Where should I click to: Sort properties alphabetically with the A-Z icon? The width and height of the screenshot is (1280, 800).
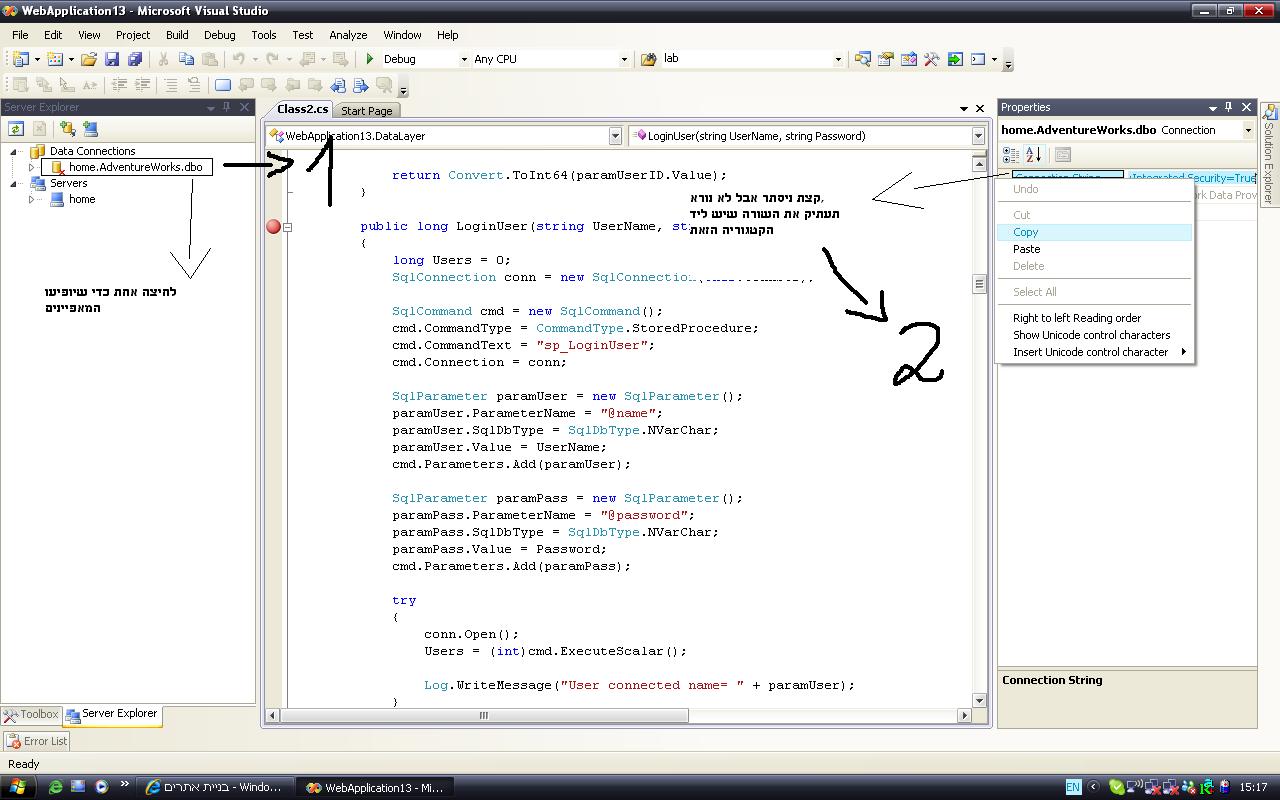click(1034, 155)
